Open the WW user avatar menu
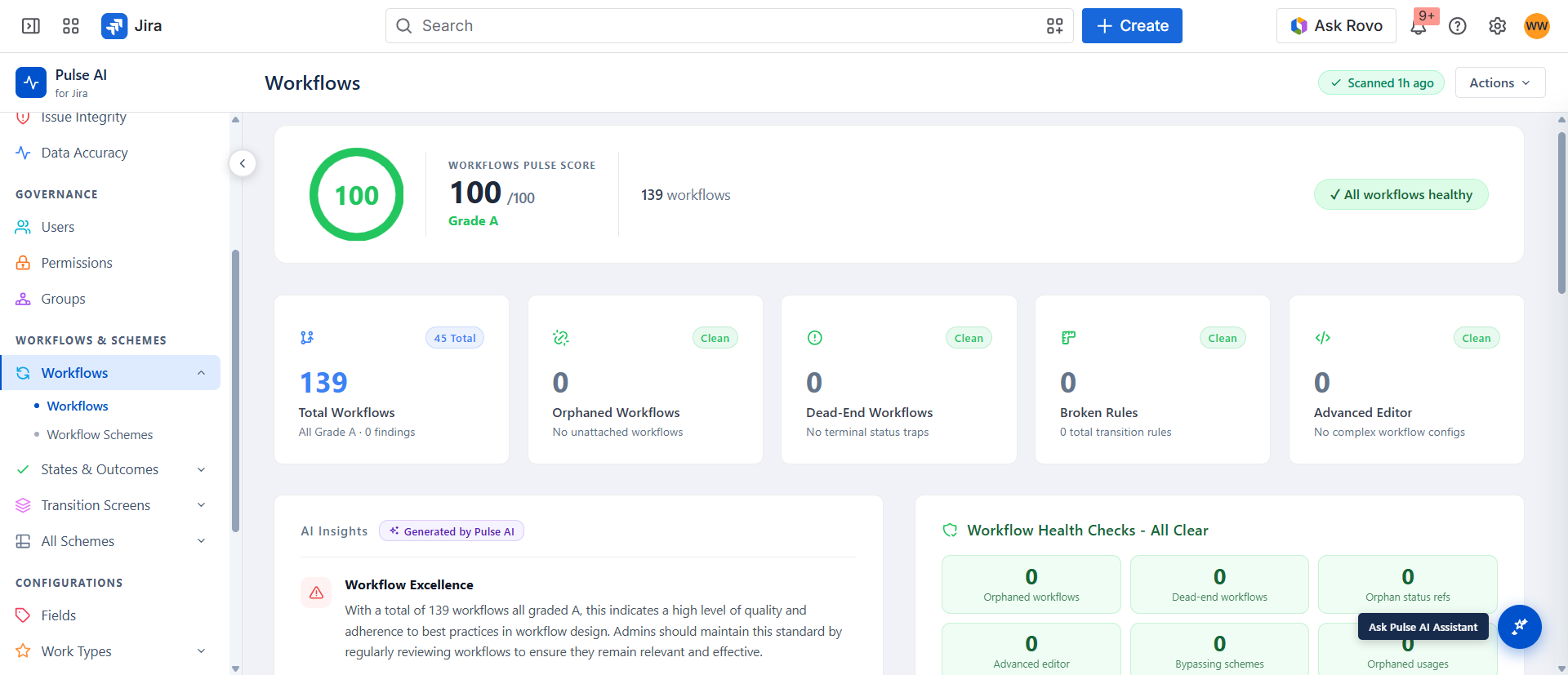 (x=1537, y=26)
